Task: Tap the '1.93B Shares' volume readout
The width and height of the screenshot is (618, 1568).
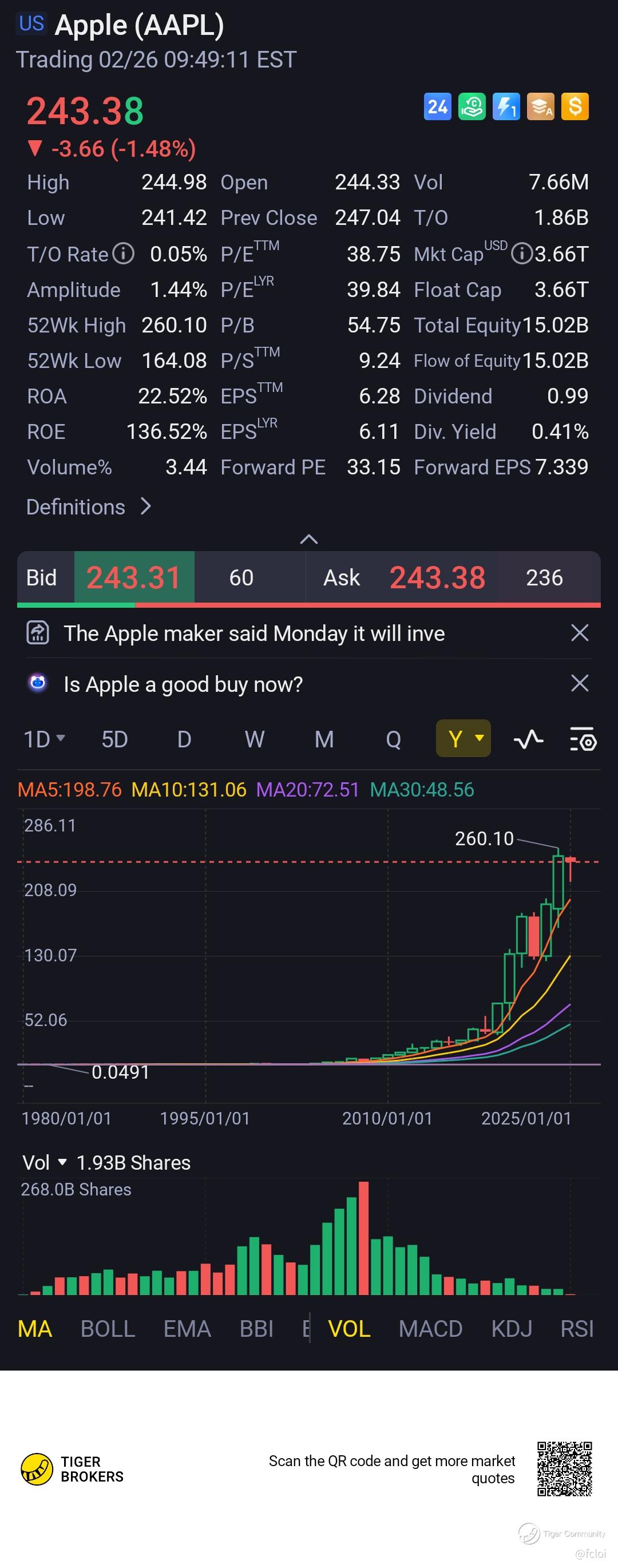Action: tap(133, 1163)
